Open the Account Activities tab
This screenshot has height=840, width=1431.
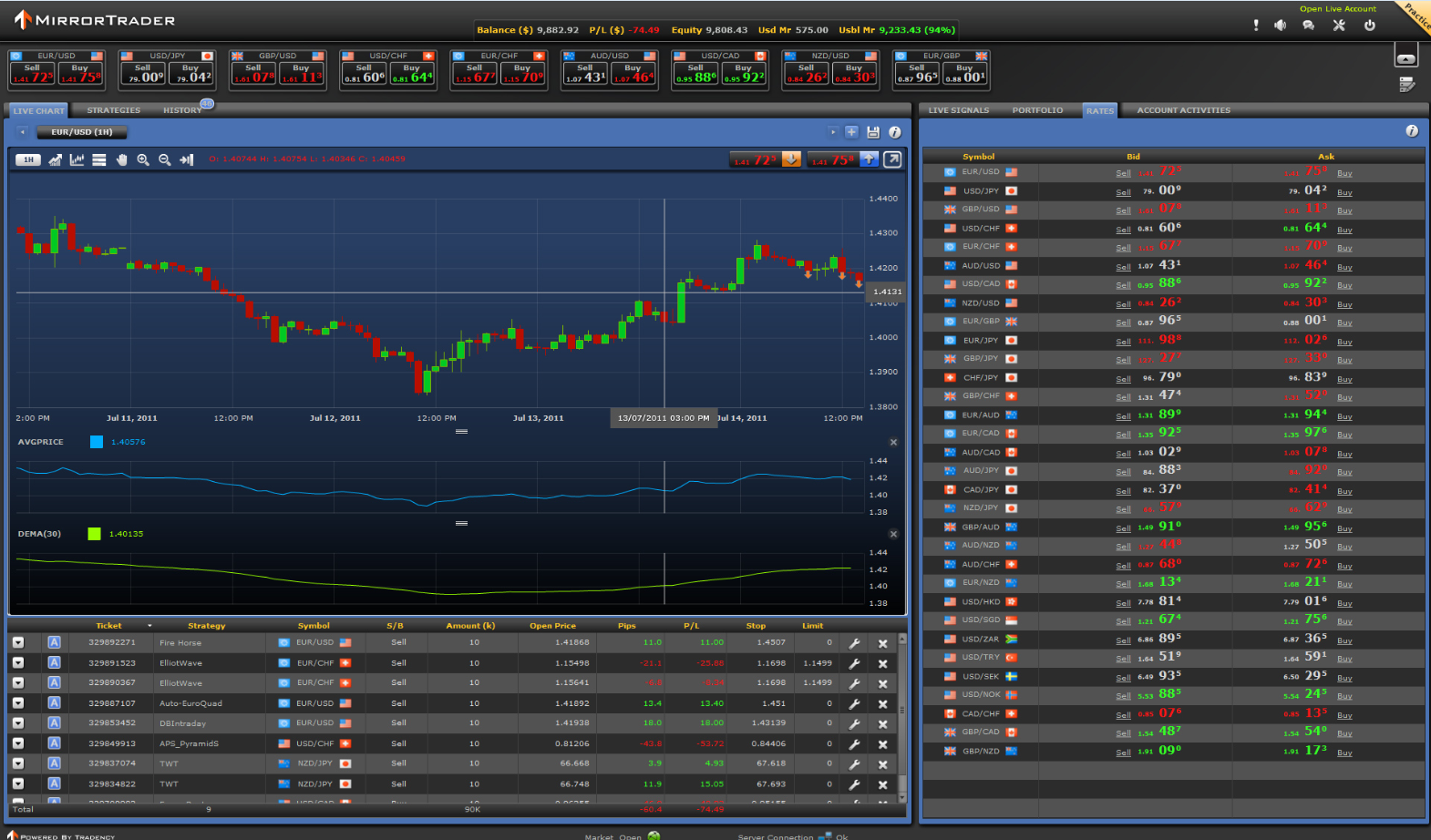click(x=1183, y=110)
